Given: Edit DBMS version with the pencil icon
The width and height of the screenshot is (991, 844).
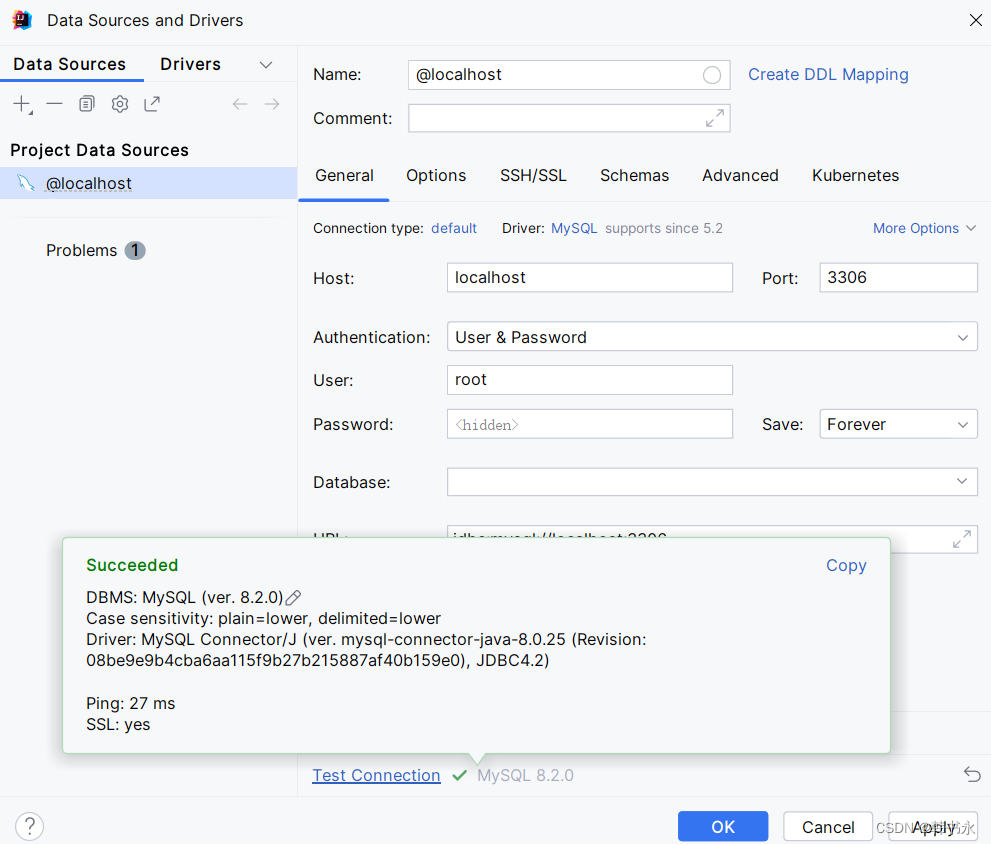Looking at the screenshot, I should coord(293,597).
